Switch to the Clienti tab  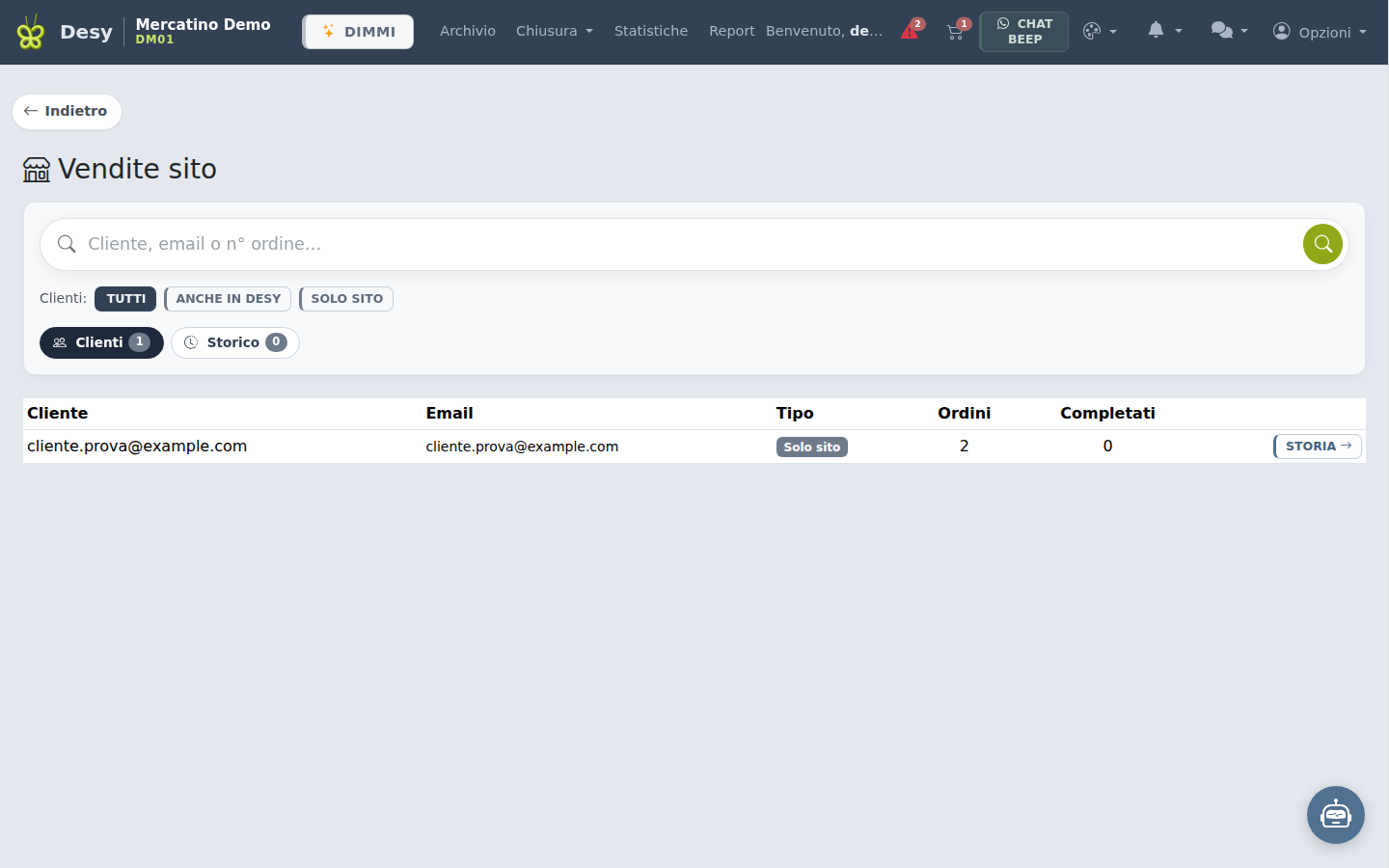pyautogui.click(x=101, y=342)
